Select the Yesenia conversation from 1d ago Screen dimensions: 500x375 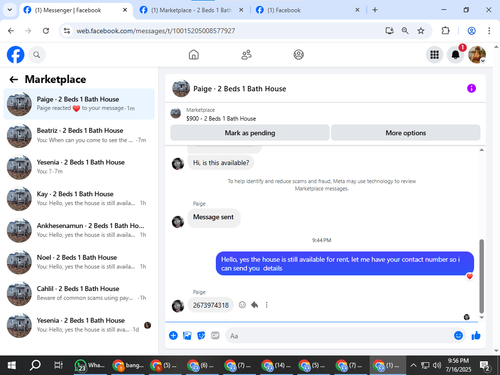(79, 325)
